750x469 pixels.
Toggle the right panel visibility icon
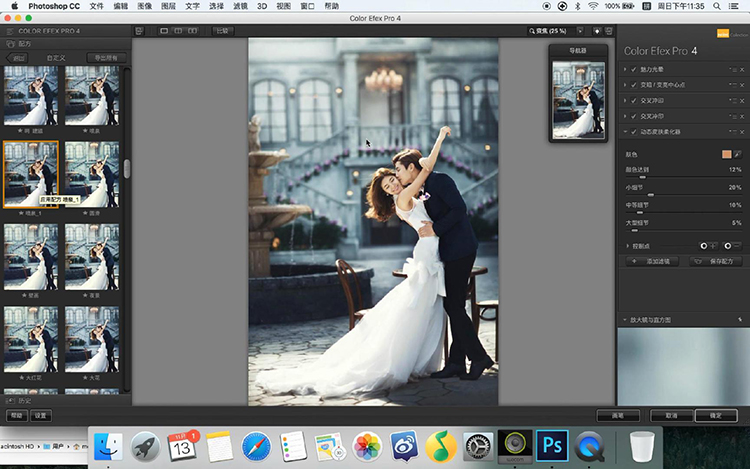pyautogui.click(x=608, y=31)
